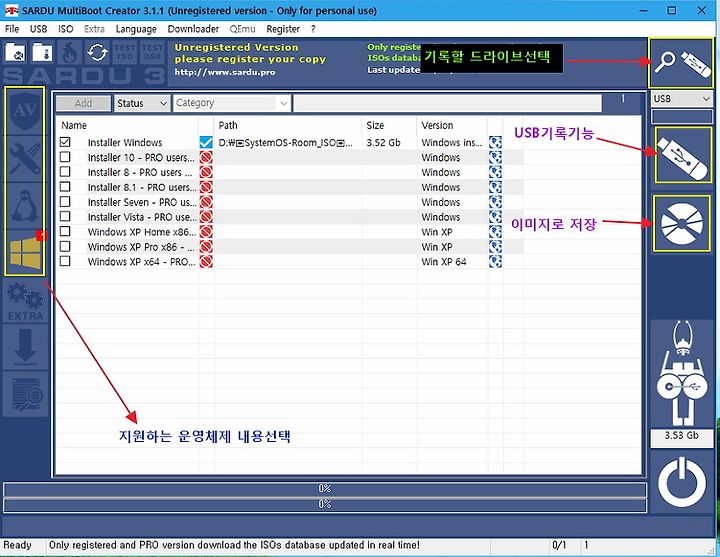720x557 pixels.
Task: Click the empty drive field below USB dropdown
Action: point(681,116)
